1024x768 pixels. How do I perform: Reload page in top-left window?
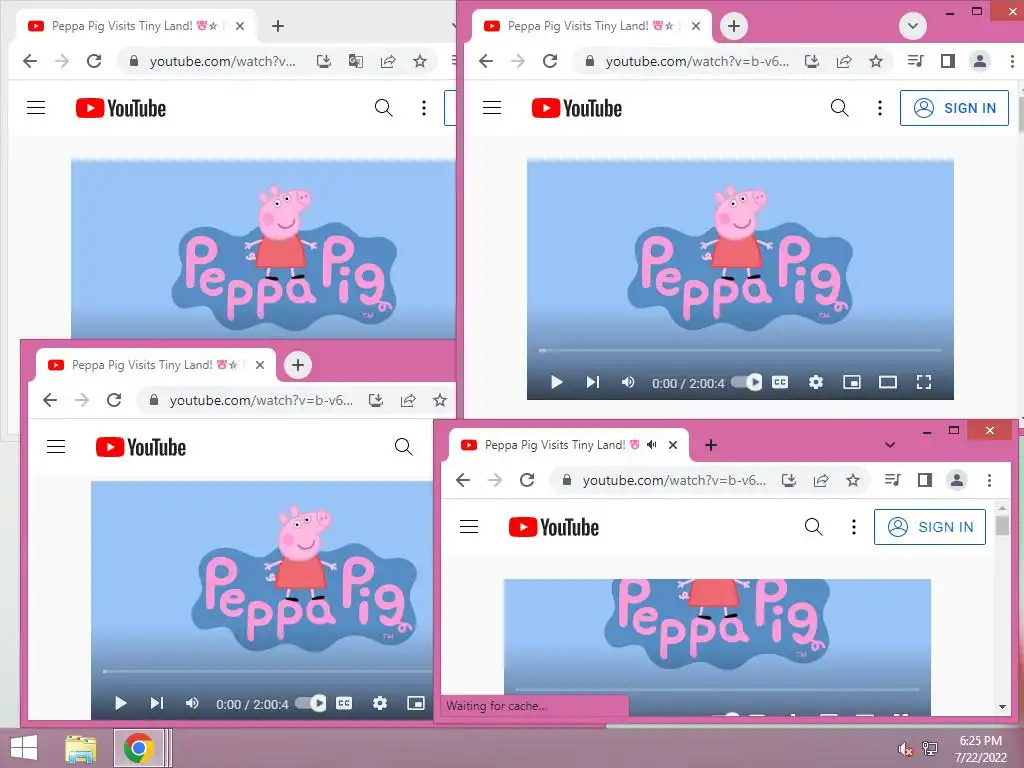click(x=94, y=61)
